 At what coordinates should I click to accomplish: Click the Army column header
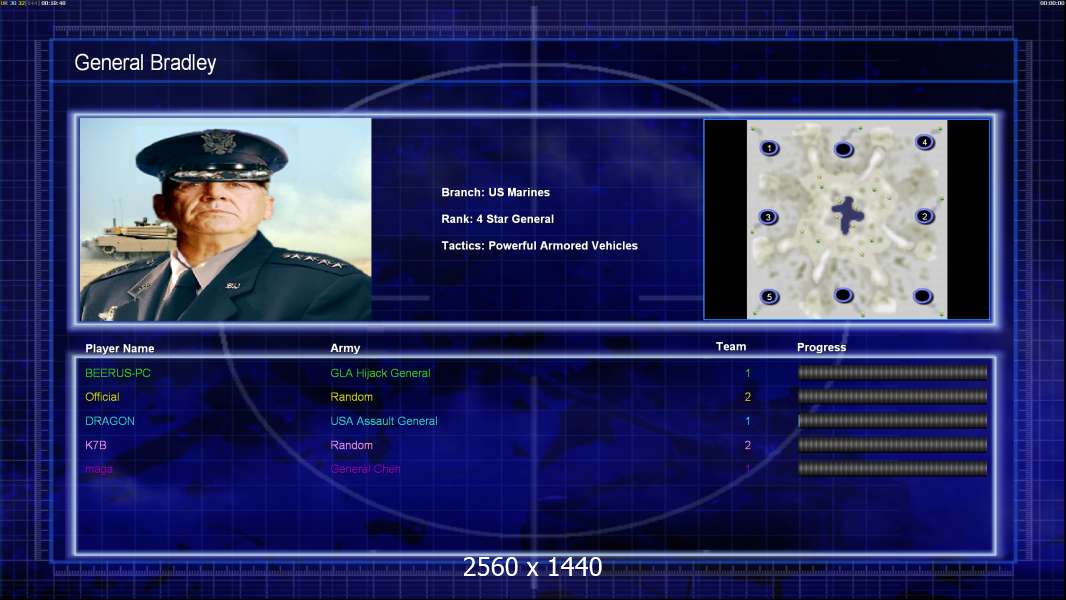click(345, 348)
